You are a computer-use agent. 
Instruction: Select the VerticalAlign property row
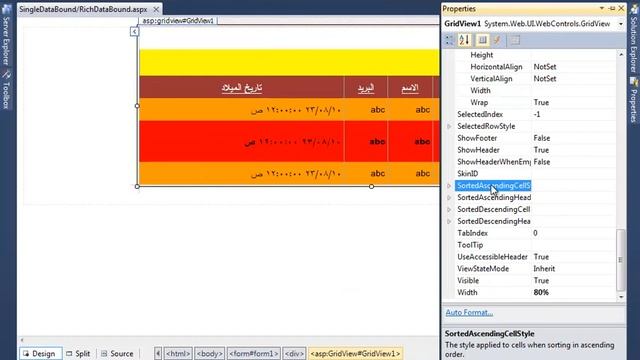pos(535,79)
